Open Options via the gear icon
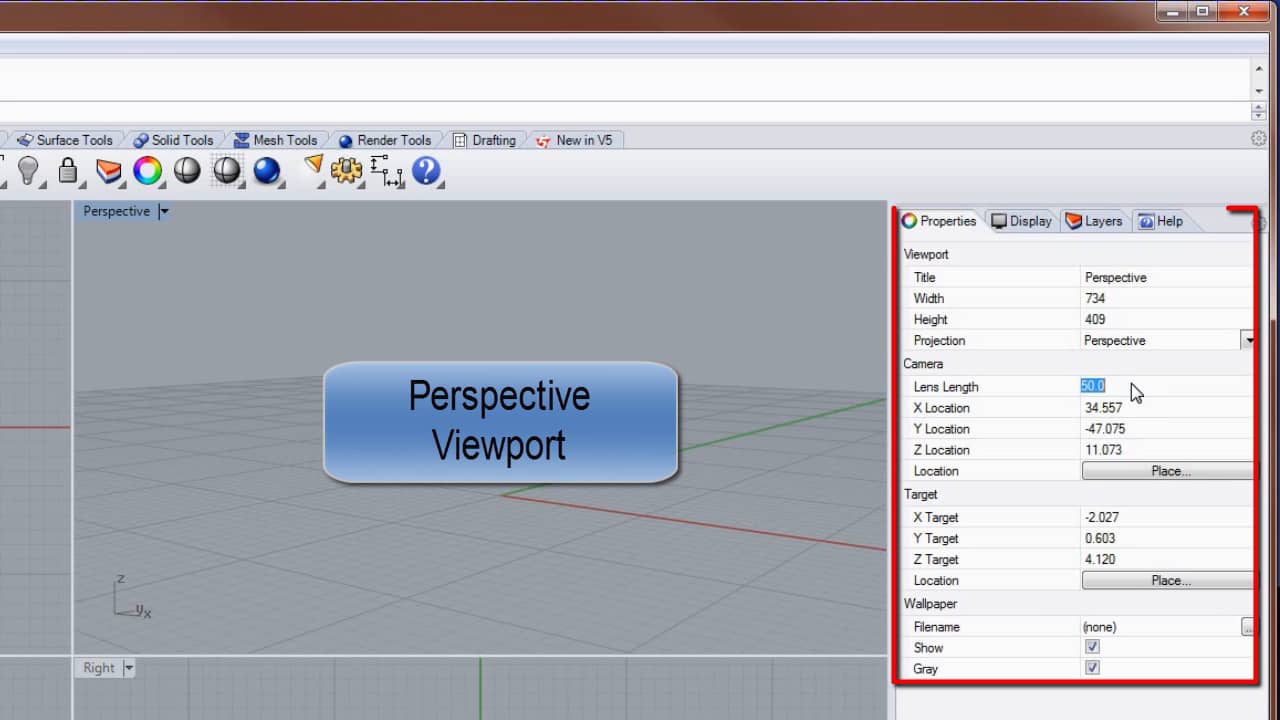Viewport: 1280px width, 720px height. click(346, 170)
